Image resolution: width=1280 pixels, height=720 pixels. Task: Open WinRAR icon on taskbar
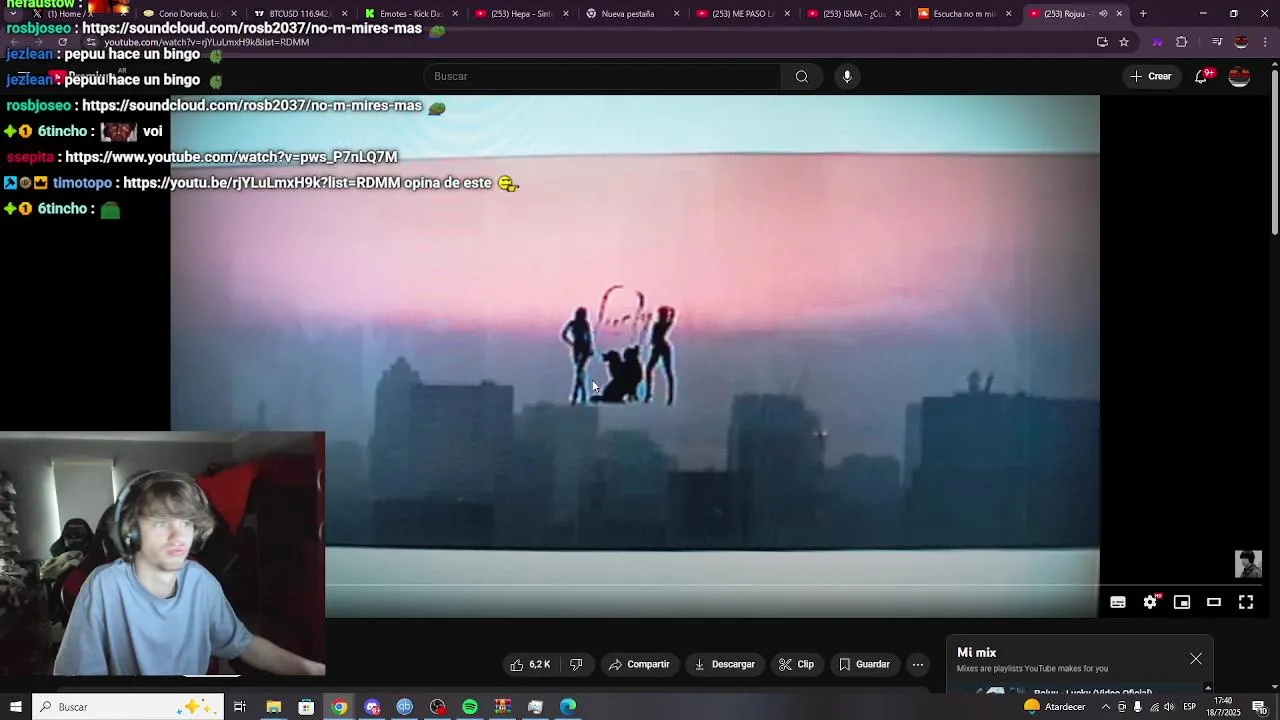(503, 707)
